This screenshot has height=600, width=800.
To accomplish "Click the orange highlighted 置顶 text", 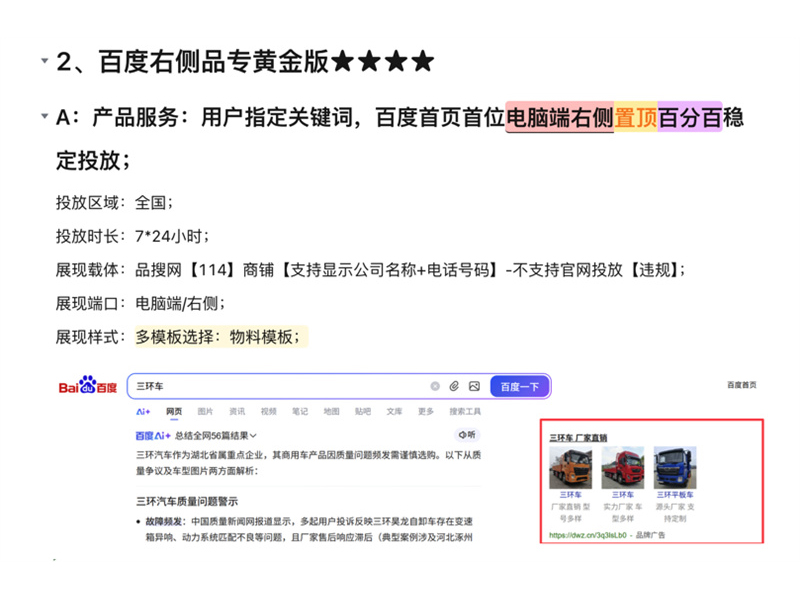I will [x=635, y=117].
